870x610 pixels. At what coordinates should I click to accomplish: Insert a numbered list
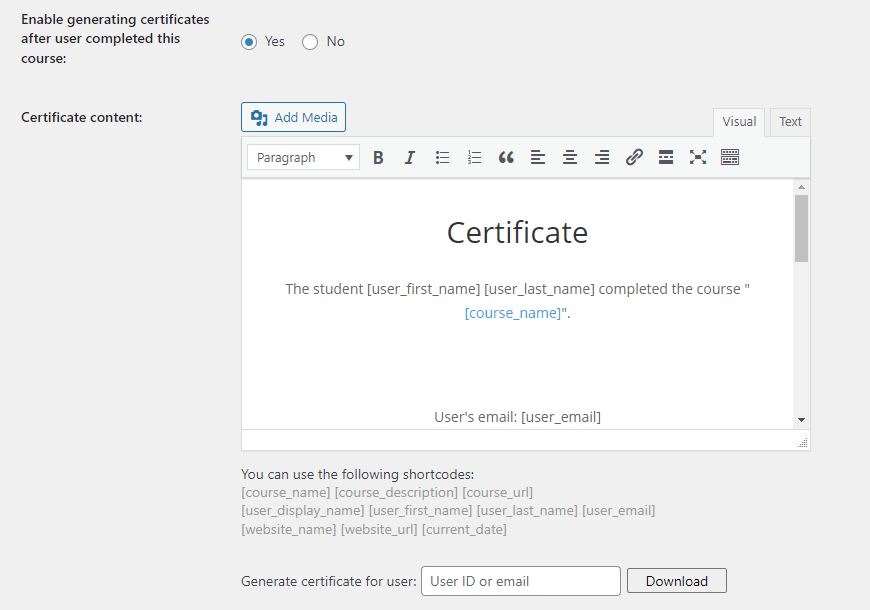point(474,158)
